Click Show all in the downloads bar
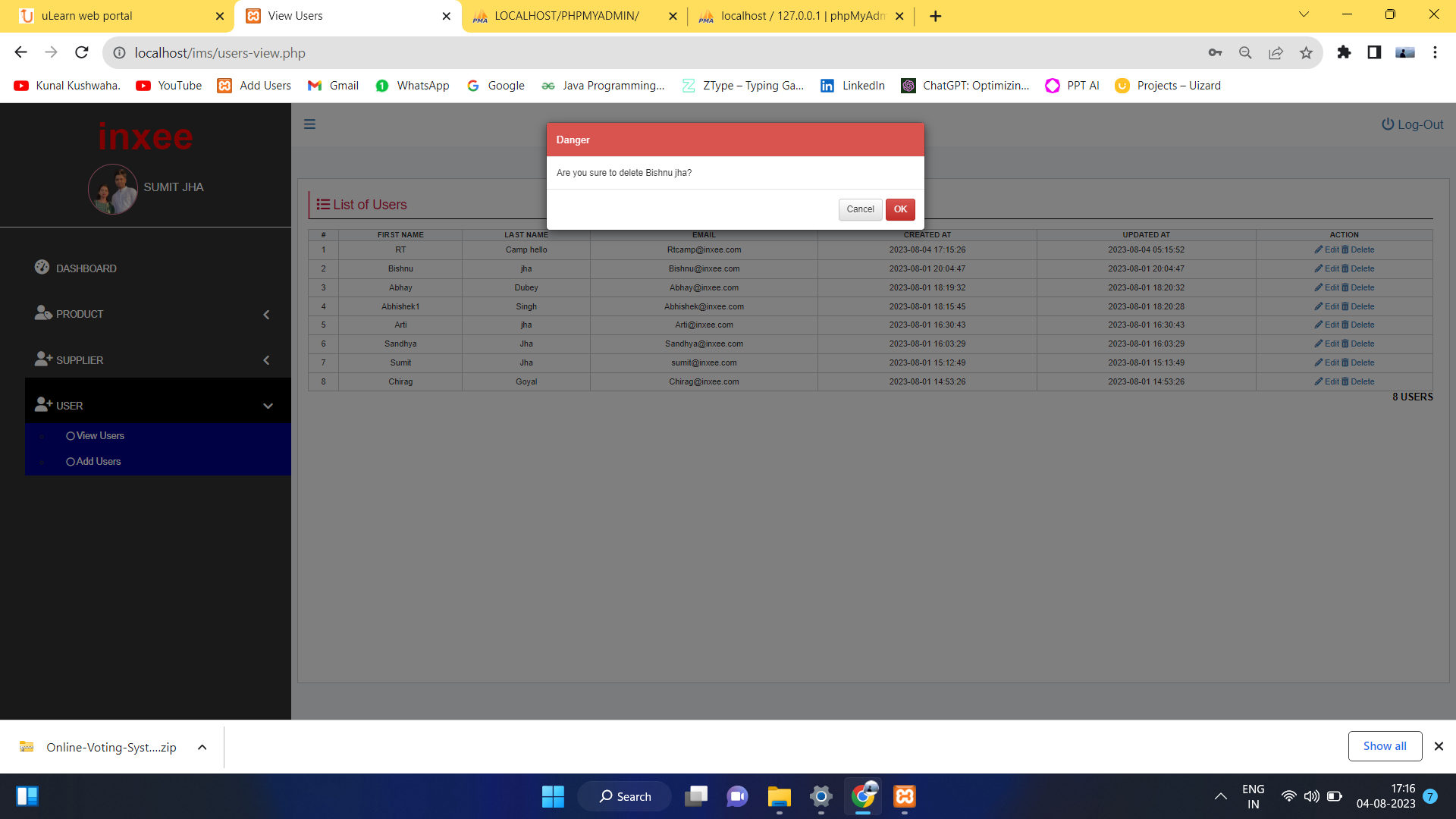Viewport: 1456px width, 819px height. (x=1385, y=745)
